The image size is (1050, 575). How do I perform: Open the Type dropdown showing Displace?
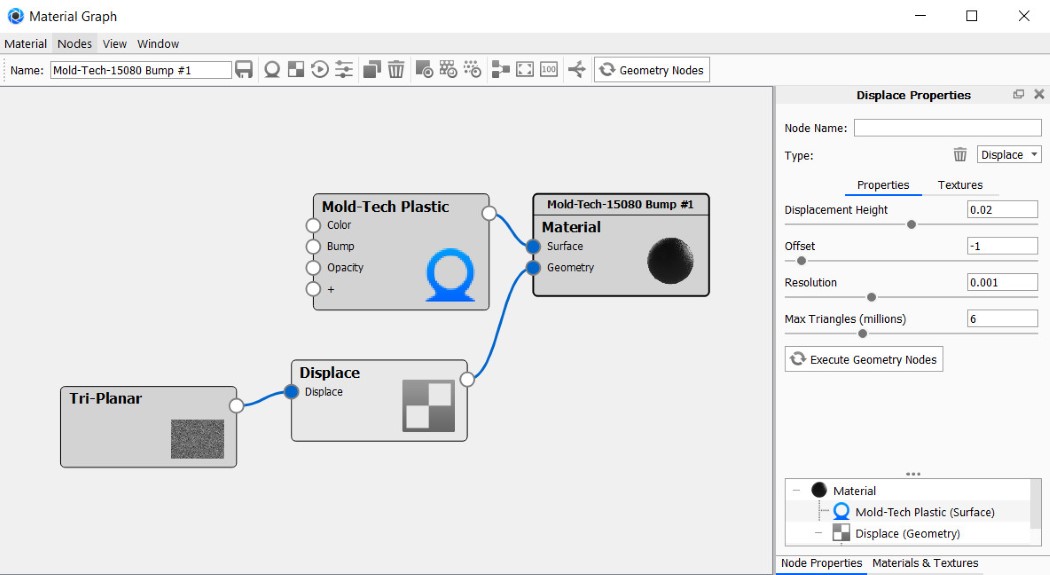coord(1009,155)
